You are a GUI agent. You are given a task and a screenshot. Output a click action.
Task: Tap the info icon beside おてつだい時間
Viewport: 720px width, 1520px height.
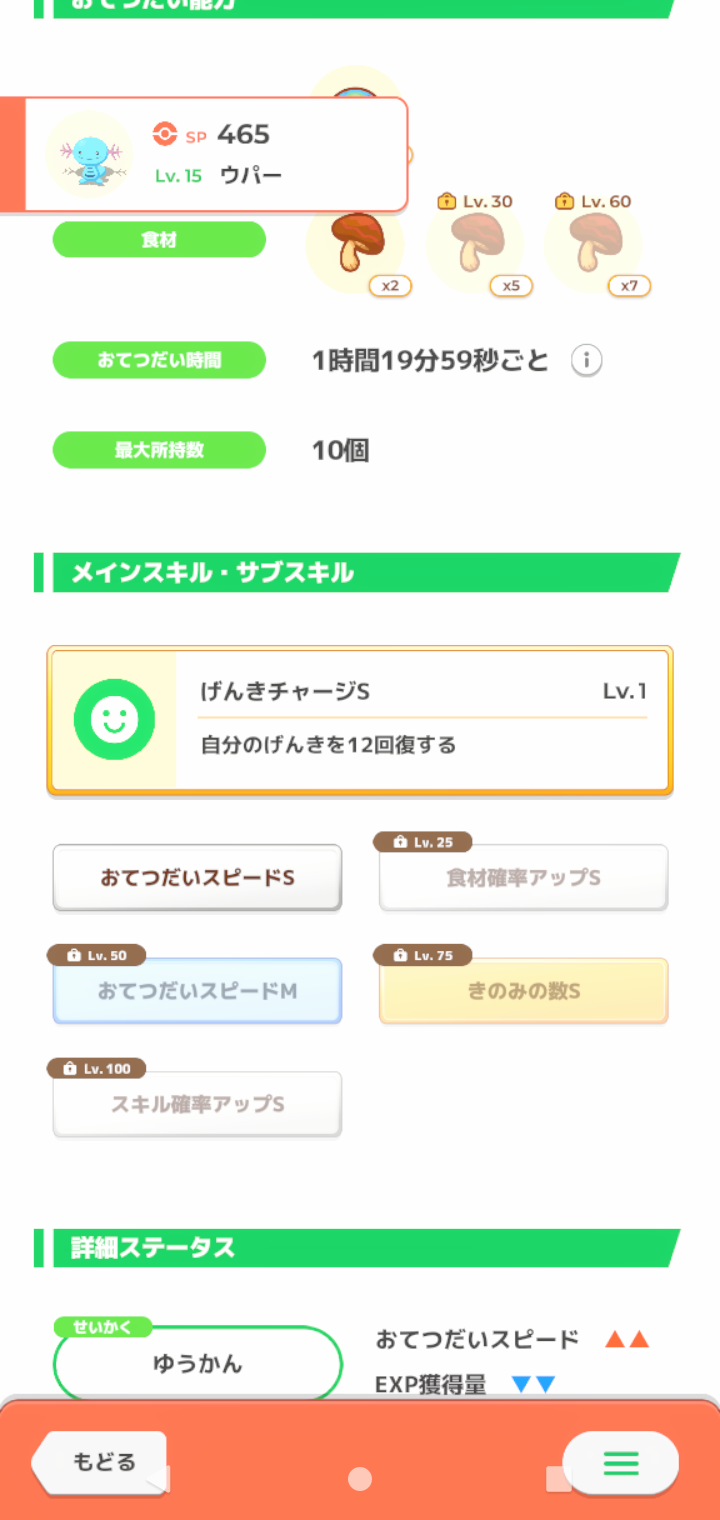click(x=586, y=361)
